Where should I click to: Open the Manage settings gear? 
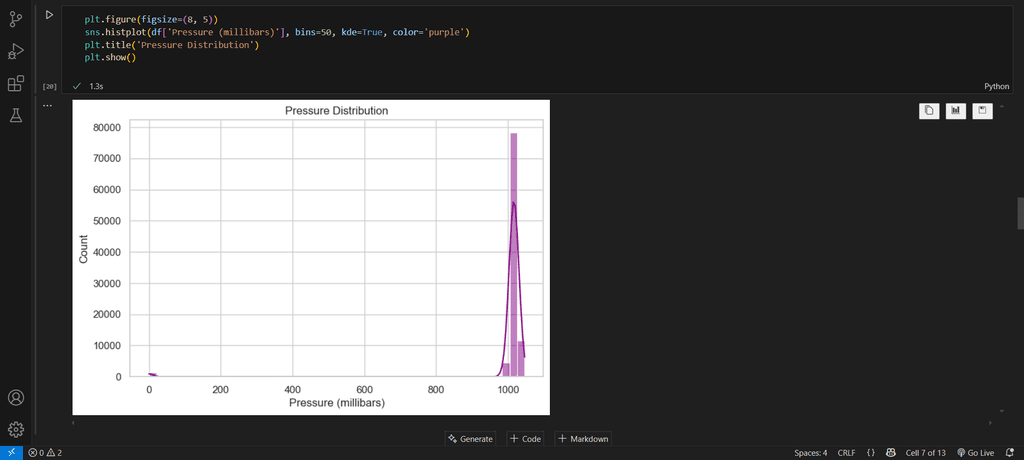point(16,429)
